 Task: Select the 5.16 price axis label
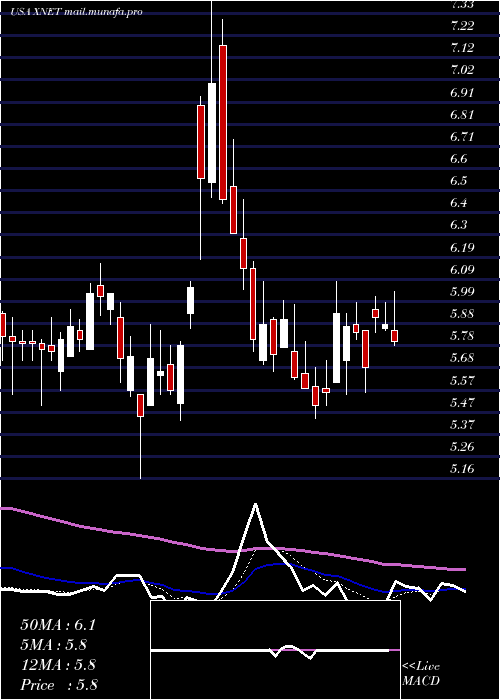462,469
